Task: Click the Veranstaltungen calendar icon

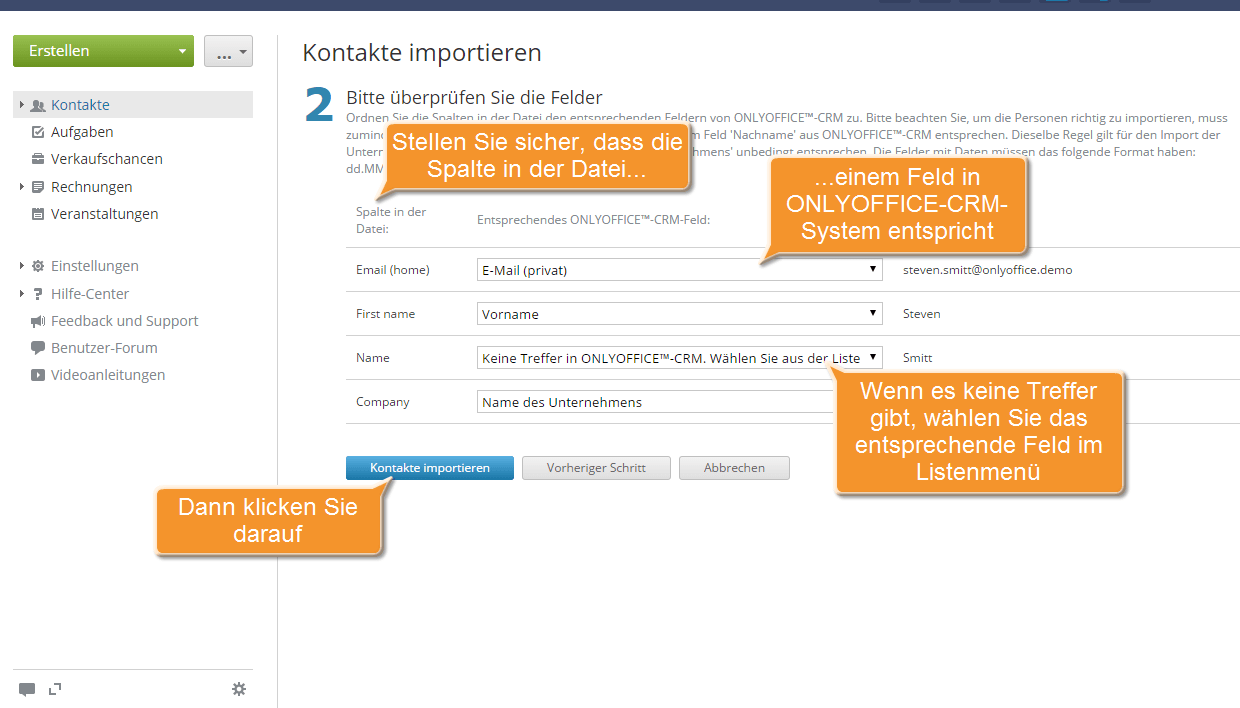Action: (x=38, y=214)
